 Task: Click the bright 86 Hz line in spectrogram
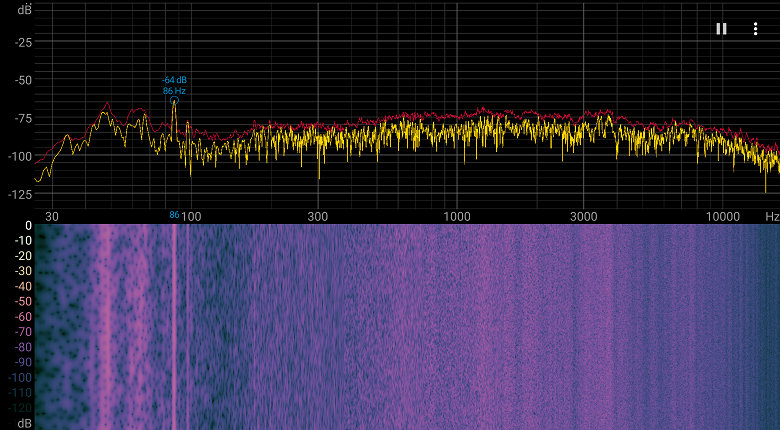174,327
